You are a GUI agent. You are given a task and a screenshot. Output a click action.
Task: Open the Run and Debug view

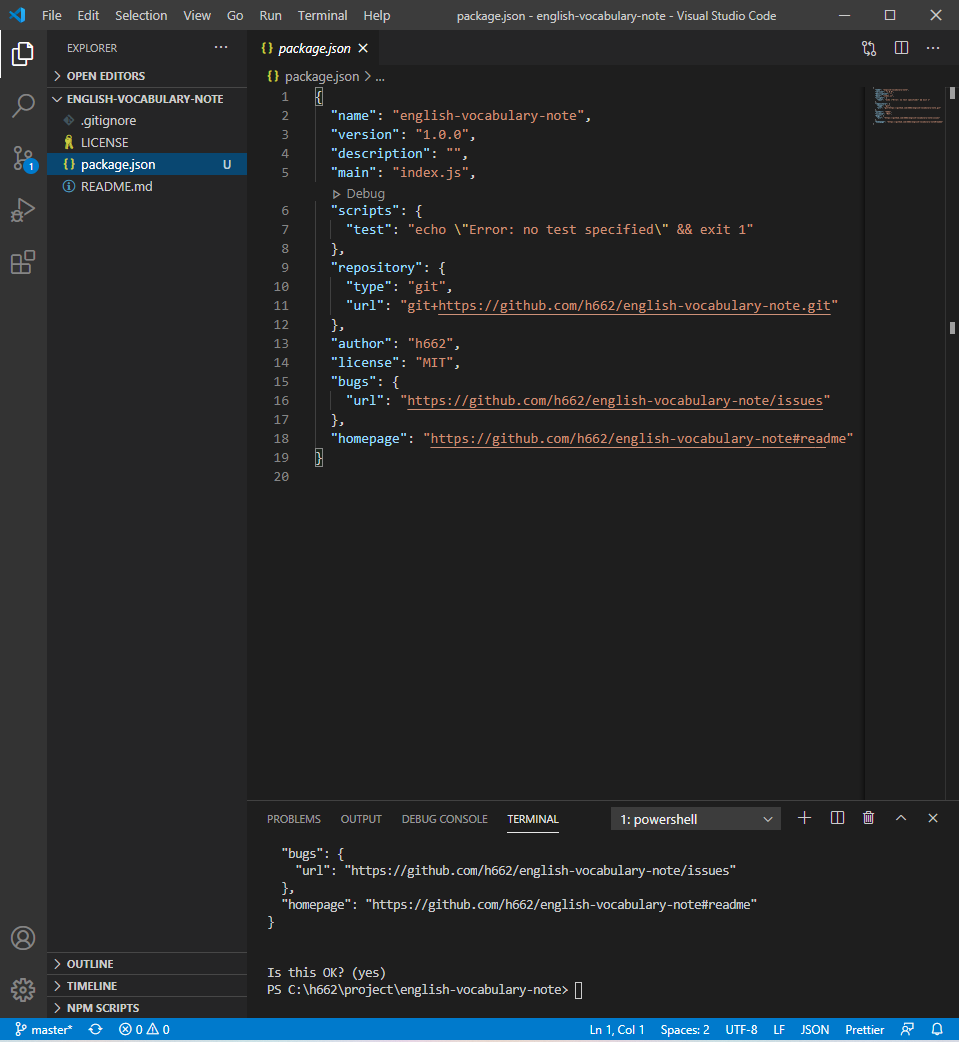point(23,211)
